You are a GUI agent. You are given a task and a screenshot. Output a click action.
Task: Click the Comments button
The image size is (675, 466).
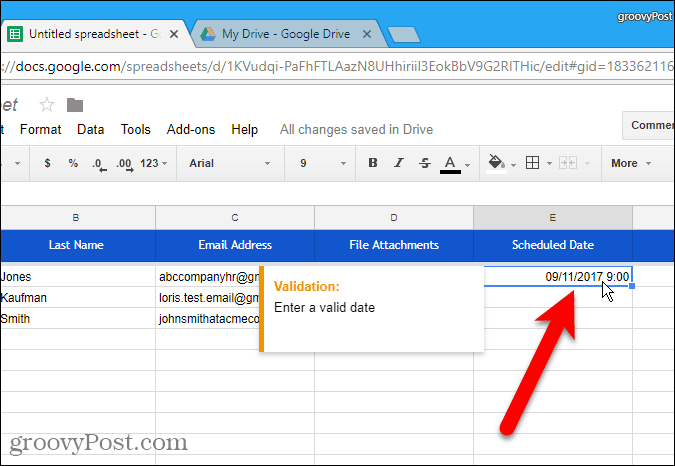[x=649, y=125]
